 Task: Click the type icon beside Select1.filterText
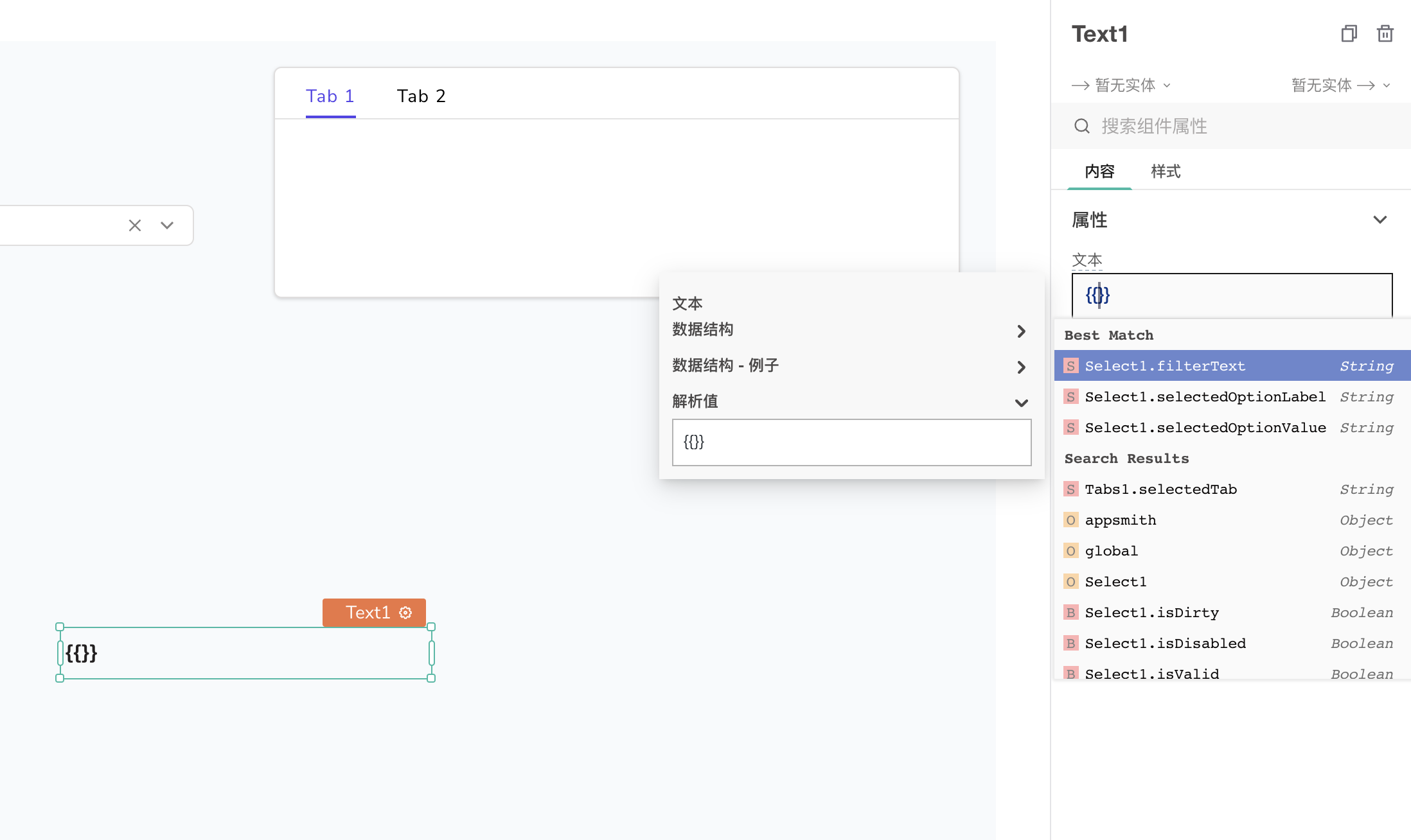tap(1070, 366)
